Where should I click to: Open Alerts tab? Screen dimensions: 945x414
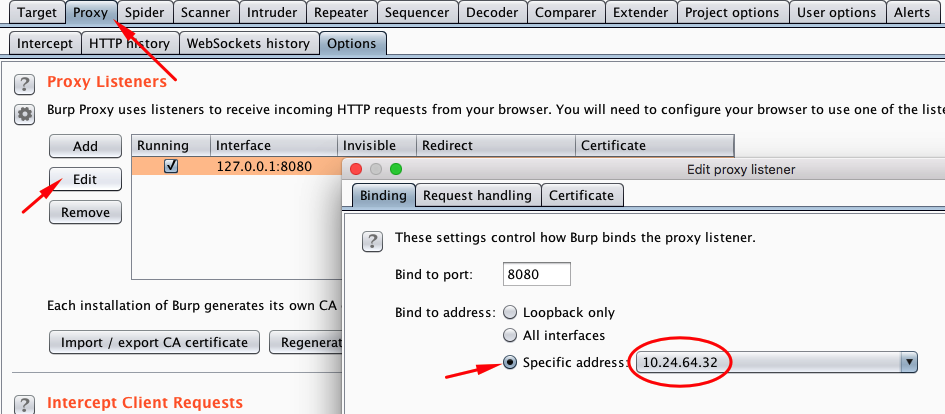tap(912, 12)
